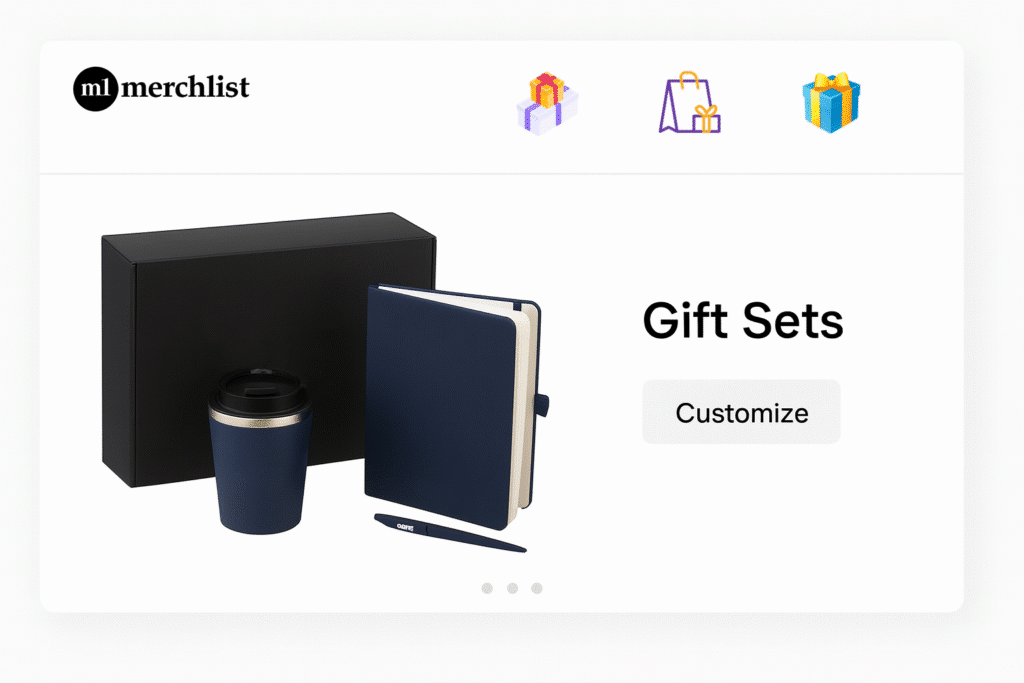Go to the first carousel dot

(487, 588)
